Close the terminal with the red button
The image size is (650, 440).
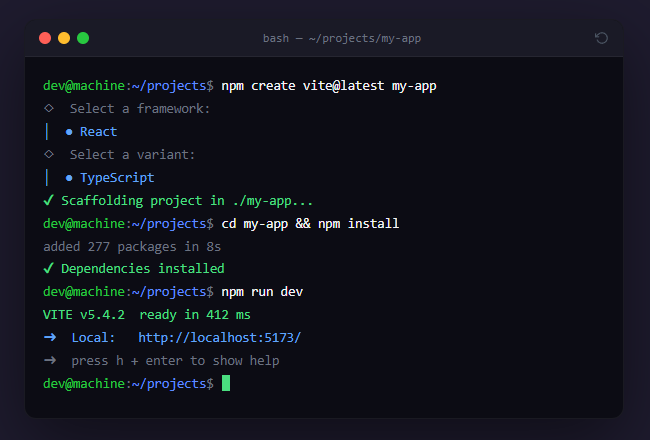pos(45,38)
